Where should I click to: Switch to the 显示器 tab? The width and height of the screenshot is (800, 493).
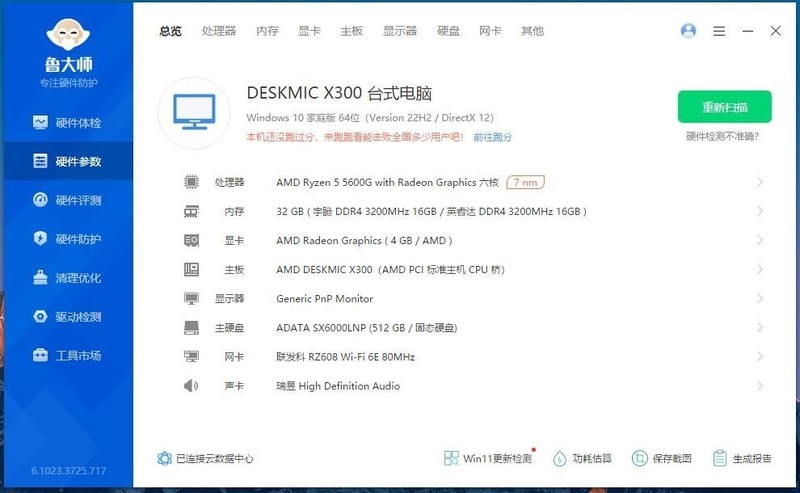400,31
